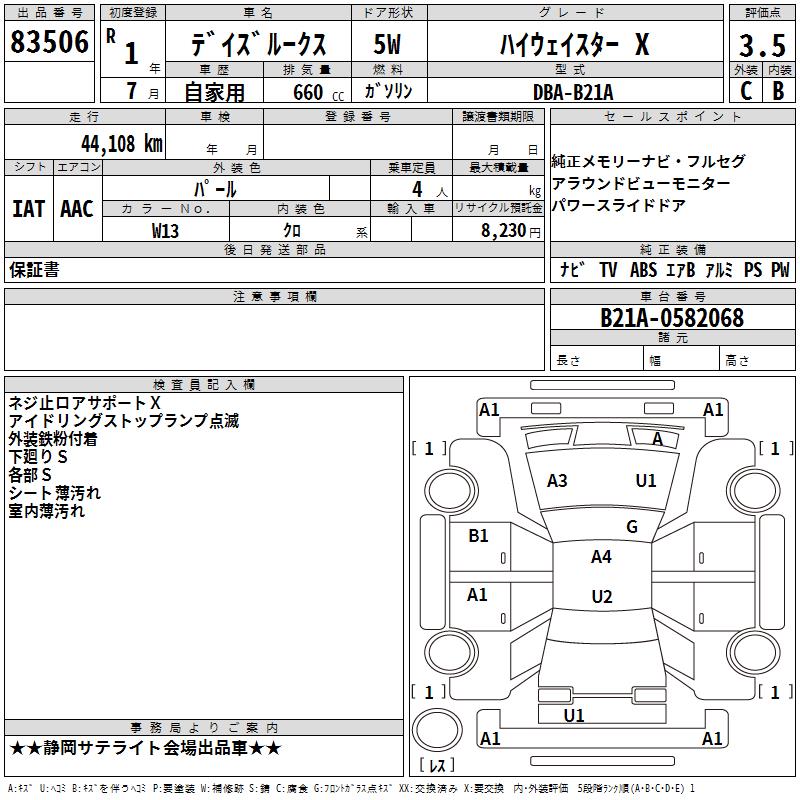Viewport: 800px width, 800px height.
Task: Select inspector note シート薄汚れ
Action: click(x=55, y=492)
